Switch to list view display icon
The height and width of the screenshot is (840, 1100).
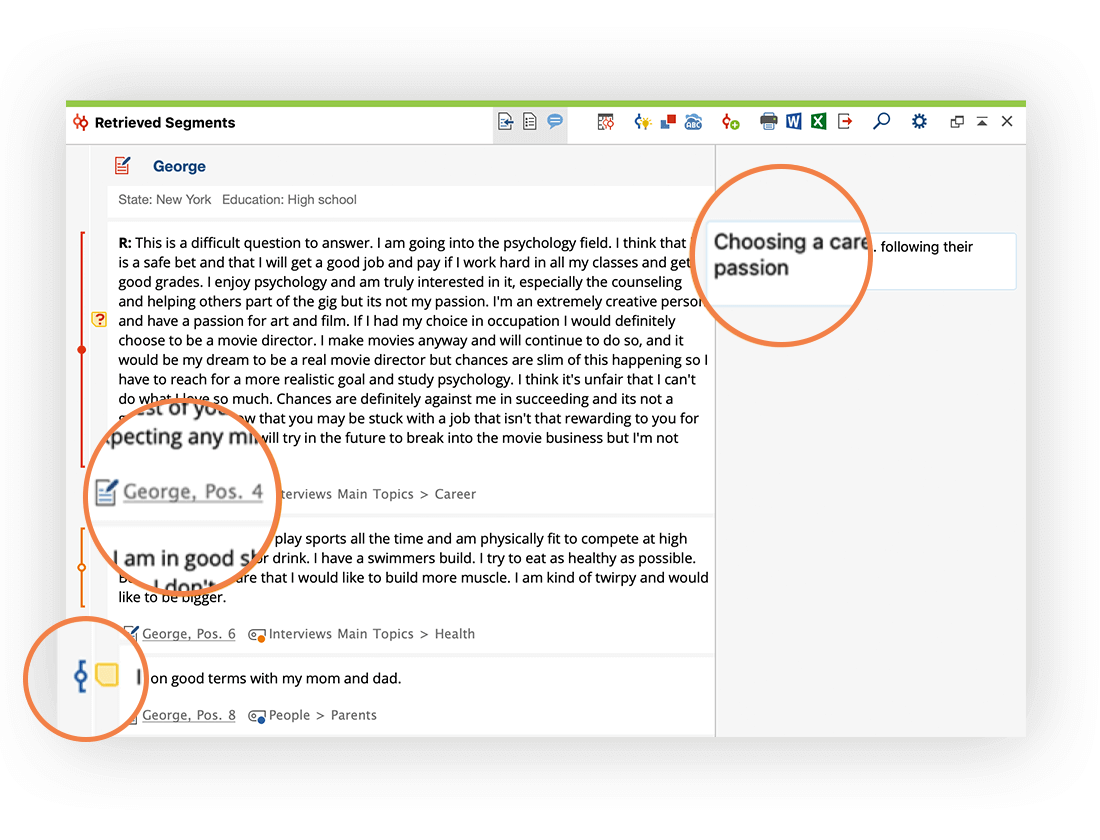coord(530,122)
